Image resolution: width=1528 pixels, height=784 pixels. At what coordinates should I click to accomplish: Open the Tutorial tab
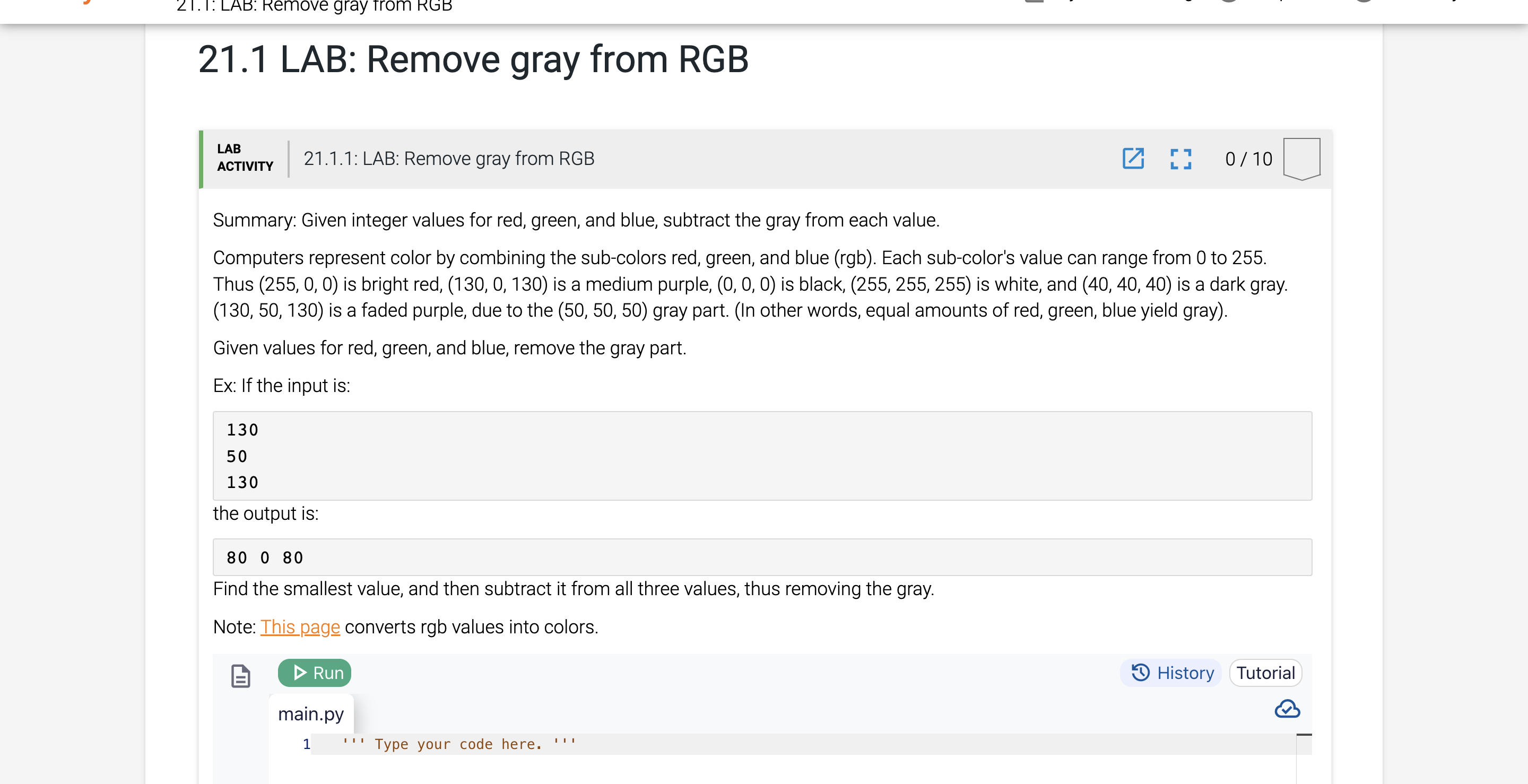tap(1265, 673)
